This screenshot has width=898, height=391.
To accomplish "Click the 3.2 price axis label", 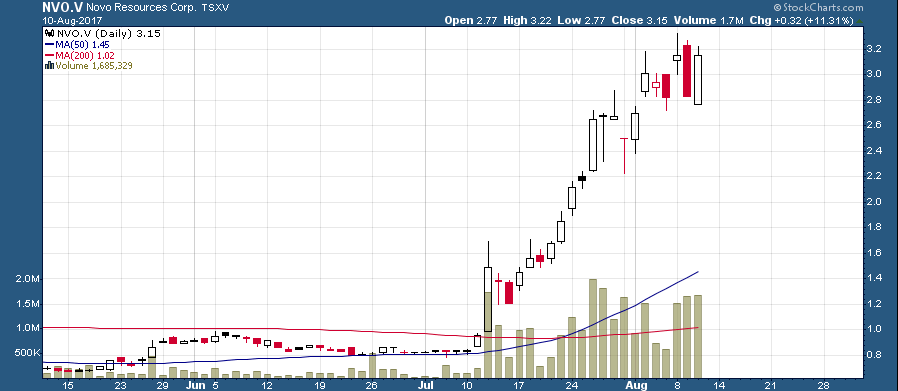I will point(874,49).
